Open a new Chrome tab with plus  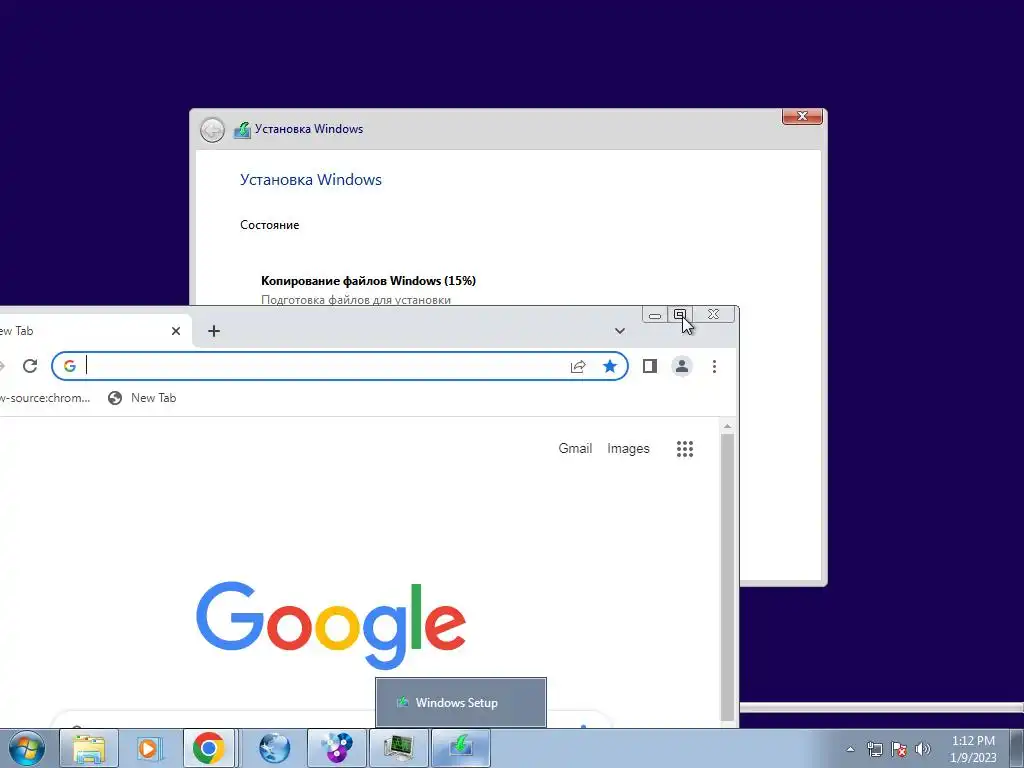coord(214,331)
